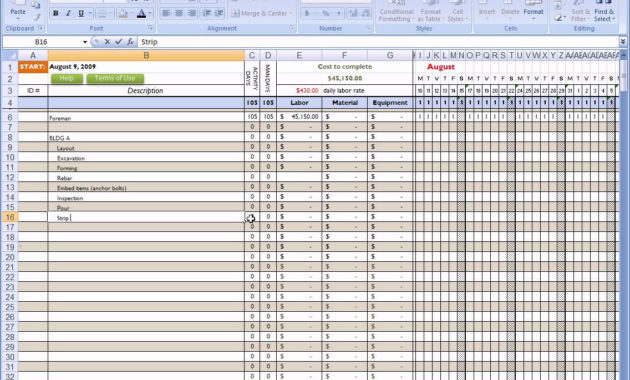Select the Foreman cell
The width and height of the screenshot is (630, 380).
[146, 117]
